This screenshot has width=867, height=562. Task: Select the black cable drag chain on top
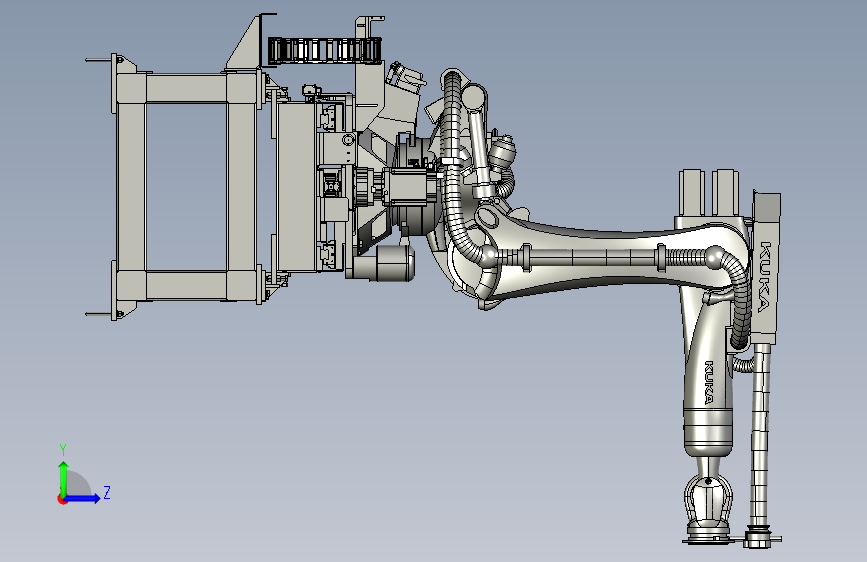(x=325, y=49)
